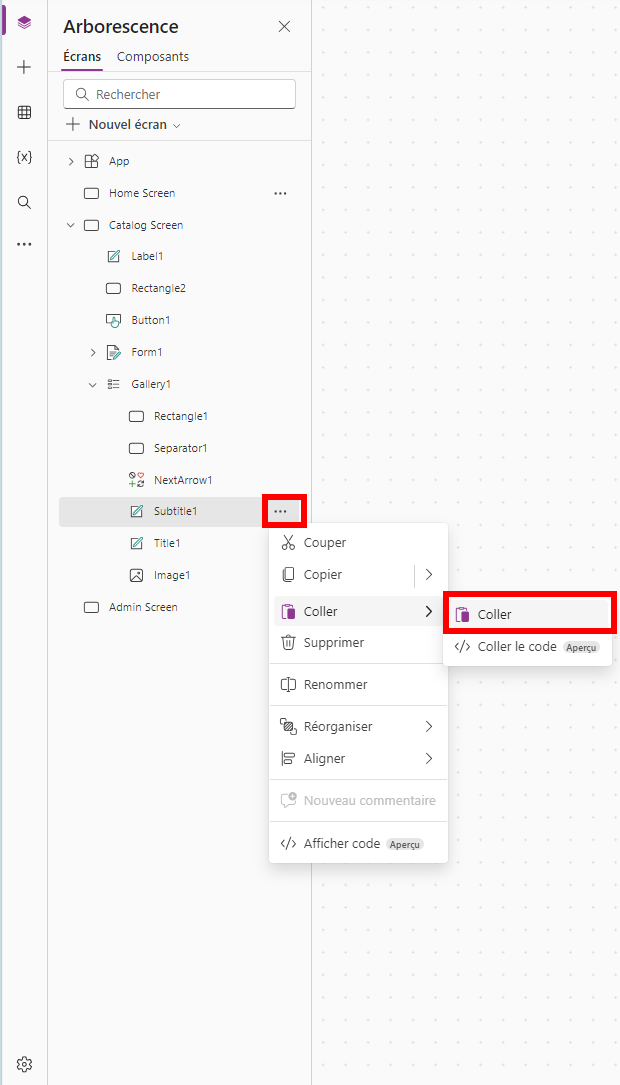
Task: Choose Copier from the context menu
Action: [x=343, y=575]
